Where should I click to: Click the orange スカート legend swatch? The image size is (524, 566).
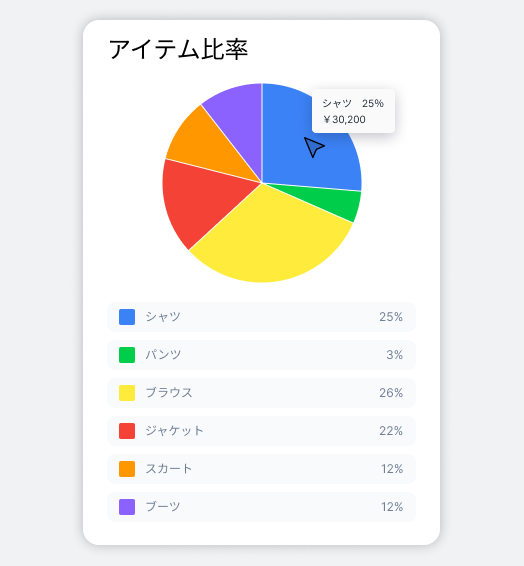click(x=127, y=469)
